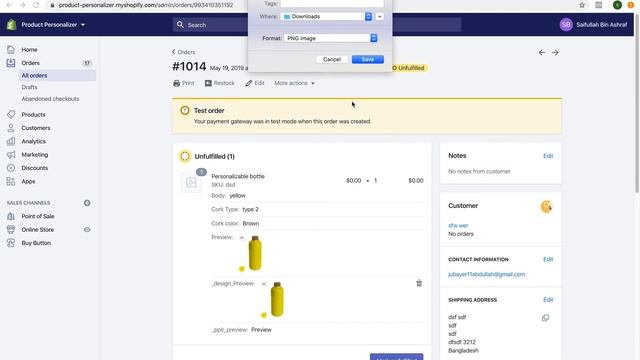Viewport: 640px width, 360px height.
Task: Edit Contact Information
Action: click(548, 259)
